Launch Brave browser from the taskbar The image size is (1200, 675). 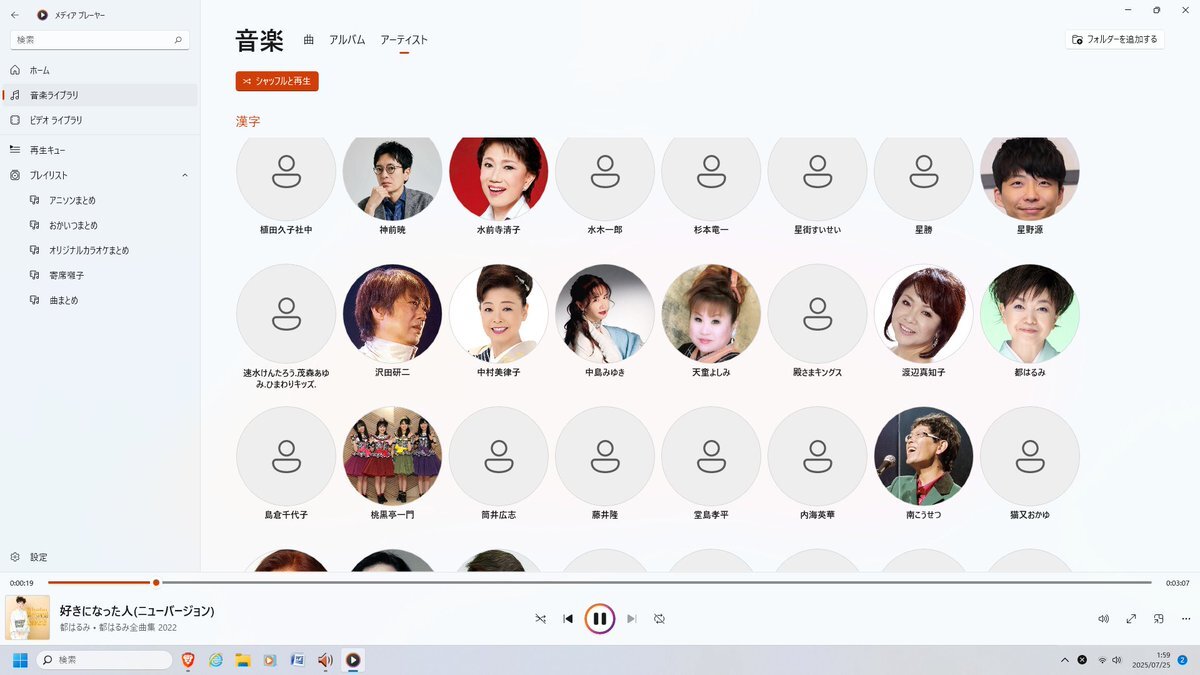click(x=188, y=660)
